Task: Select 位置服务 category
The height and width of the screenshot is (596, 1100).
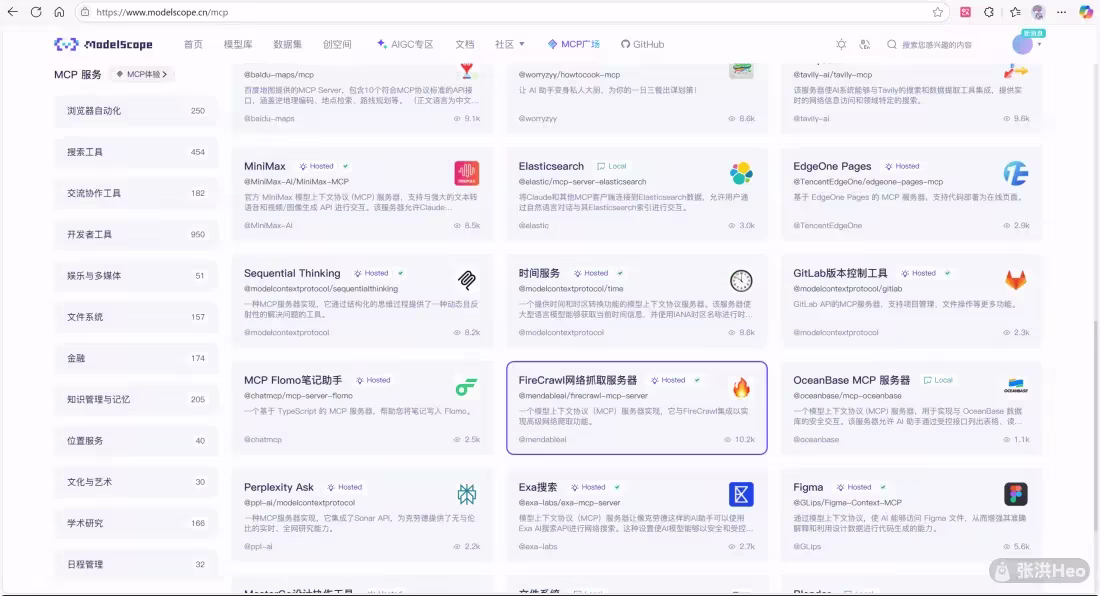Action: coord(136,441)
